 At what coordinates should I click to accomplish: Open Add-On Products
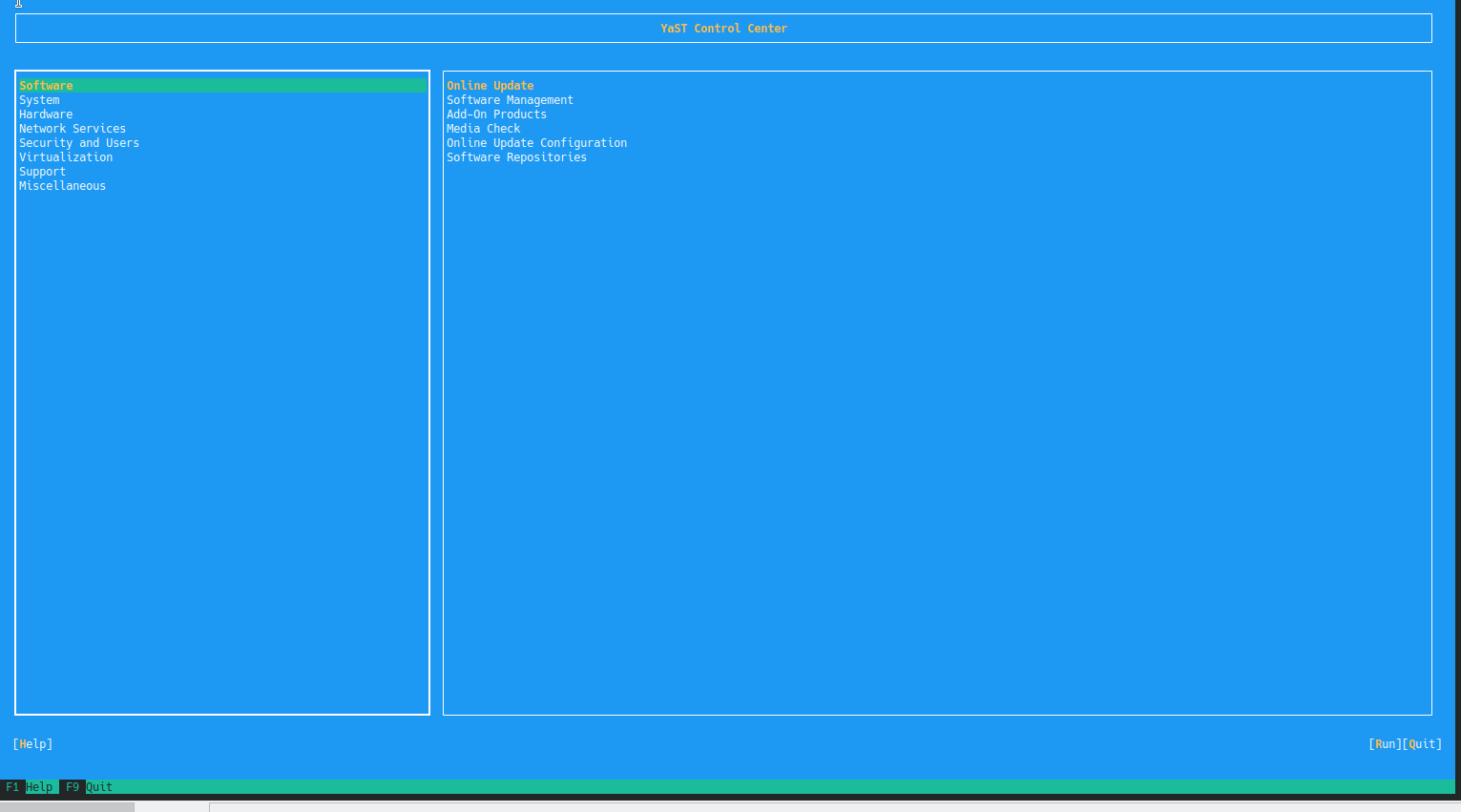(x=497, y=114)
